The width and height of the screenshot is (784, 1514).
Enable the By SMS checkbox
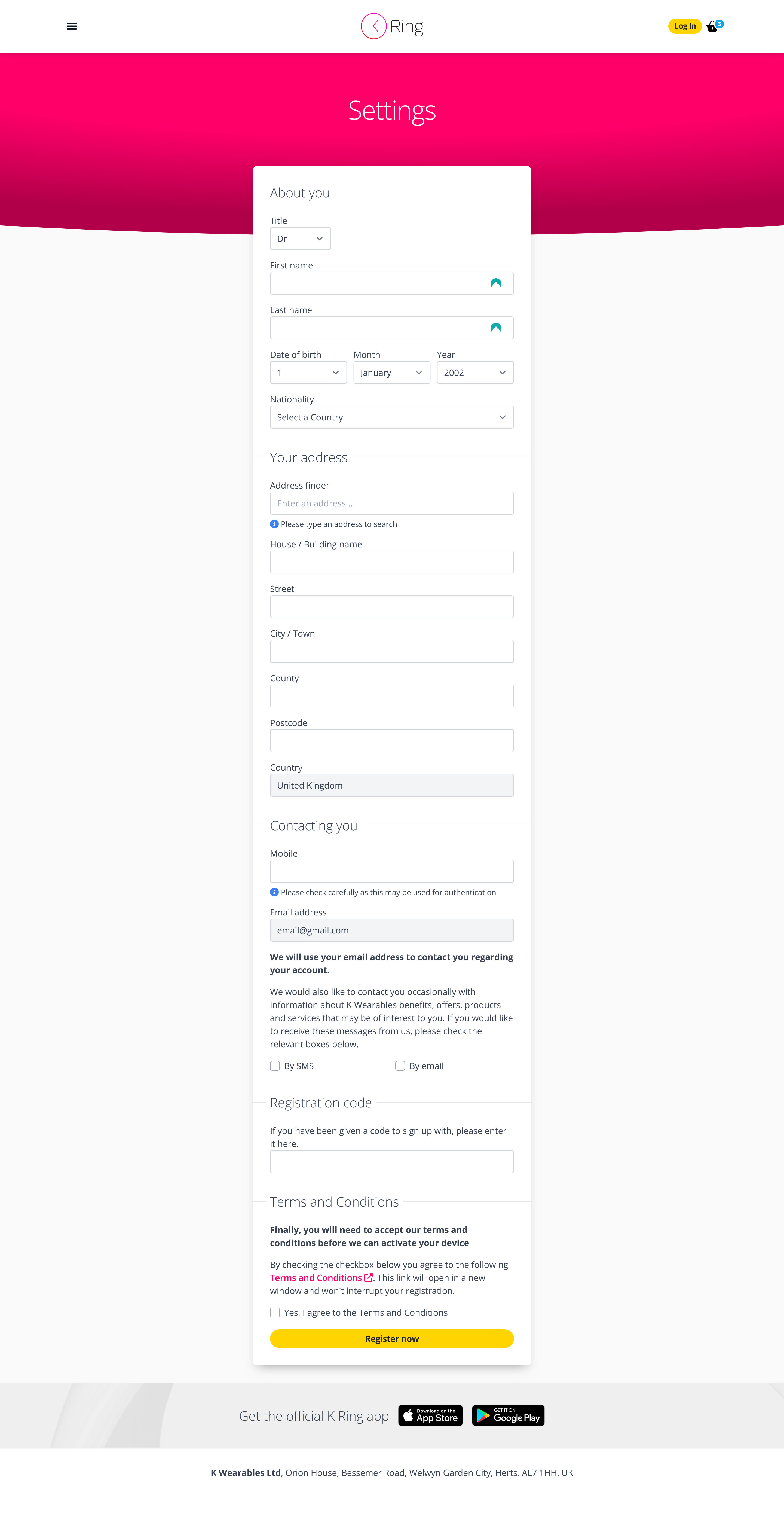275,1066
